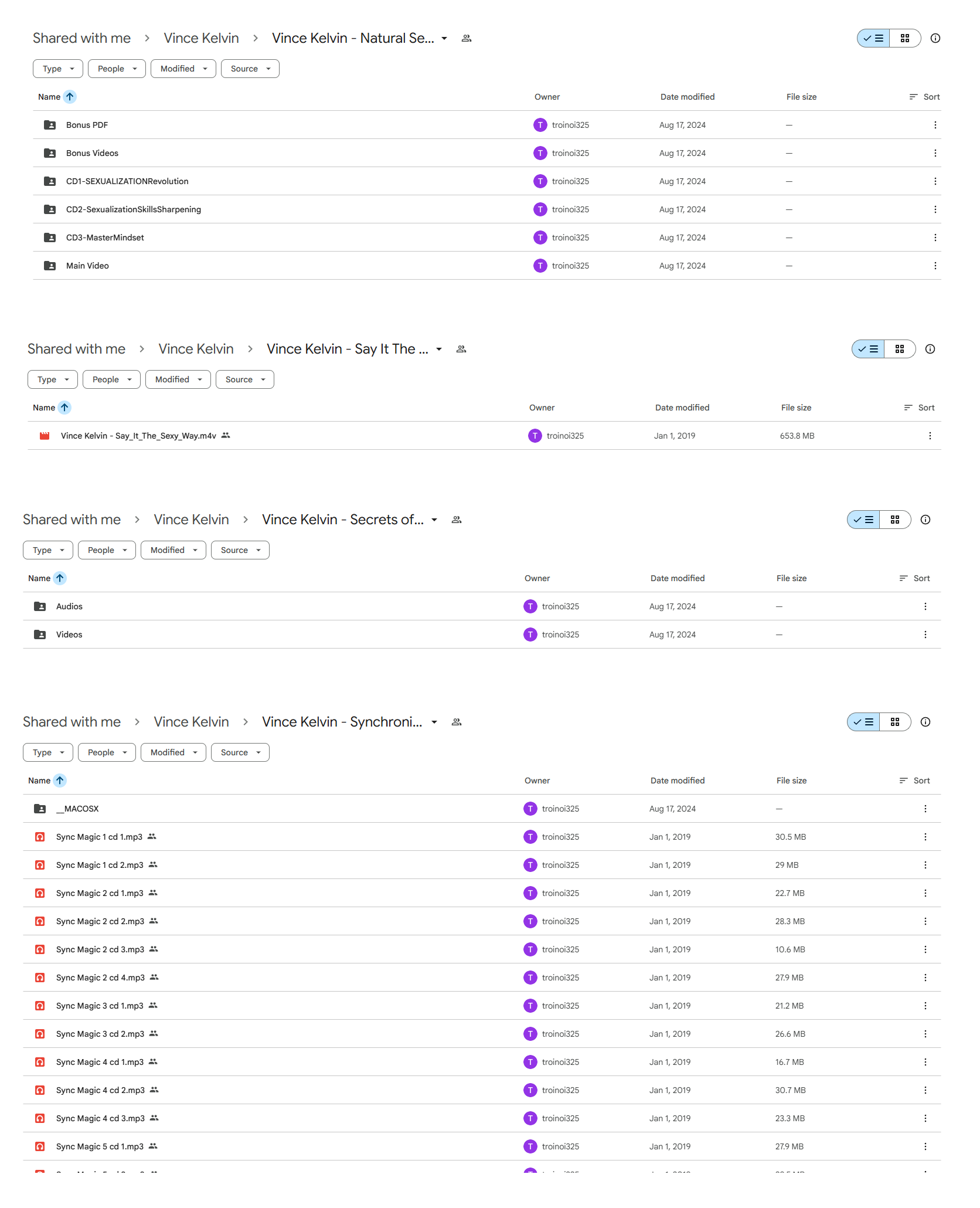Switch Natural Se... panel to grid view
980x1208 pixels.
[905, 38]
